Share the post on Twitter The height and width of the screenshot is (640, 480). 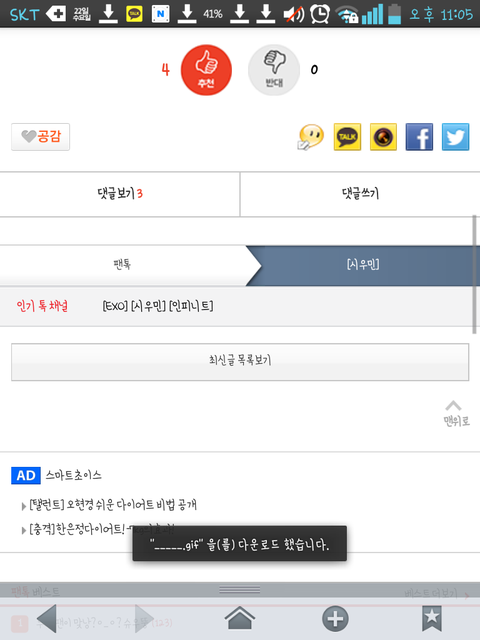point(456,137)
